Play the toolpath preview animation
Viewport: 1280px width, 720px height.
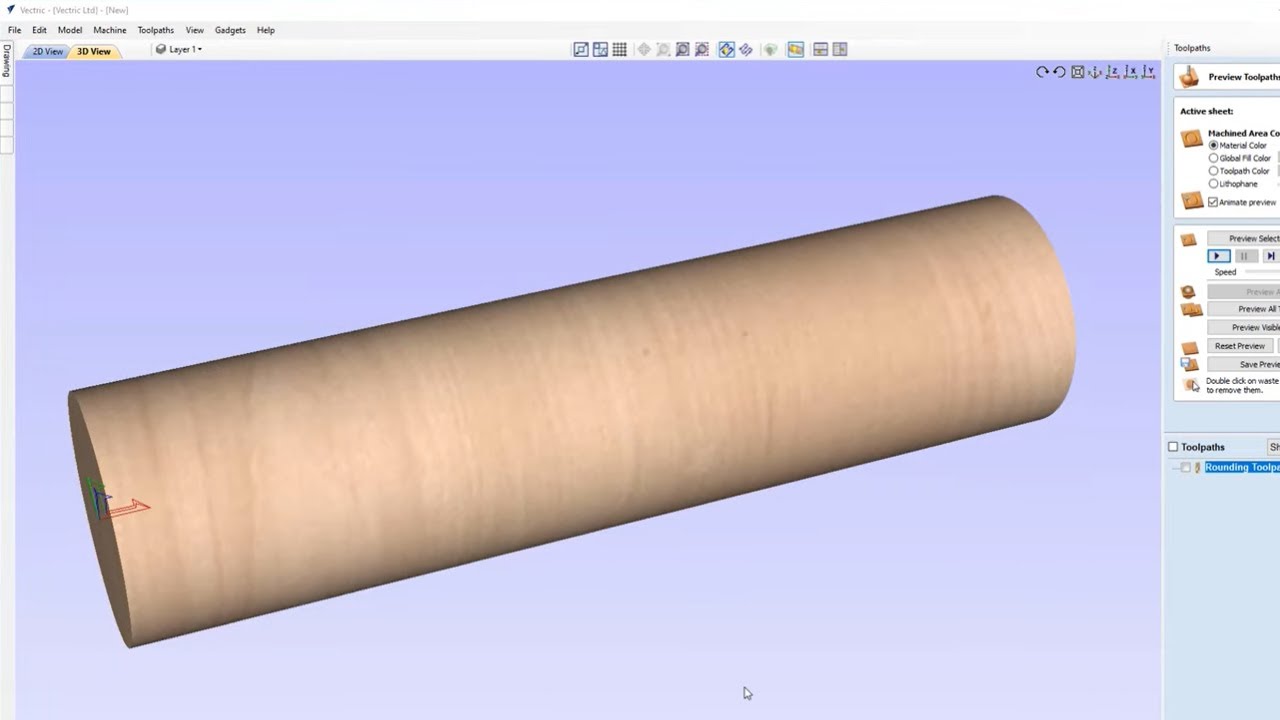[x=1218, y=256]
